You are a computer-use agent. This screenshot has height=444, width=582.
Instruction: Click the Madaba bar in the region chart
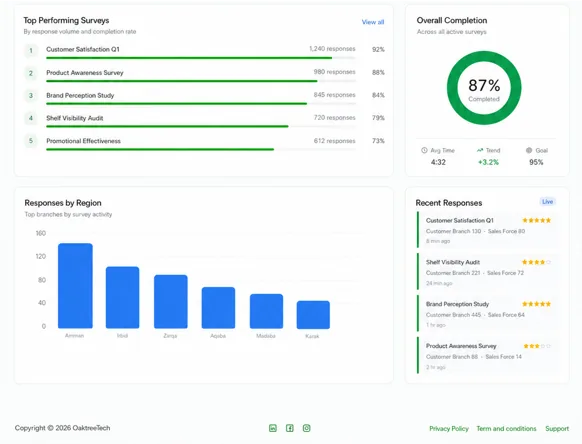pos(266,311)
